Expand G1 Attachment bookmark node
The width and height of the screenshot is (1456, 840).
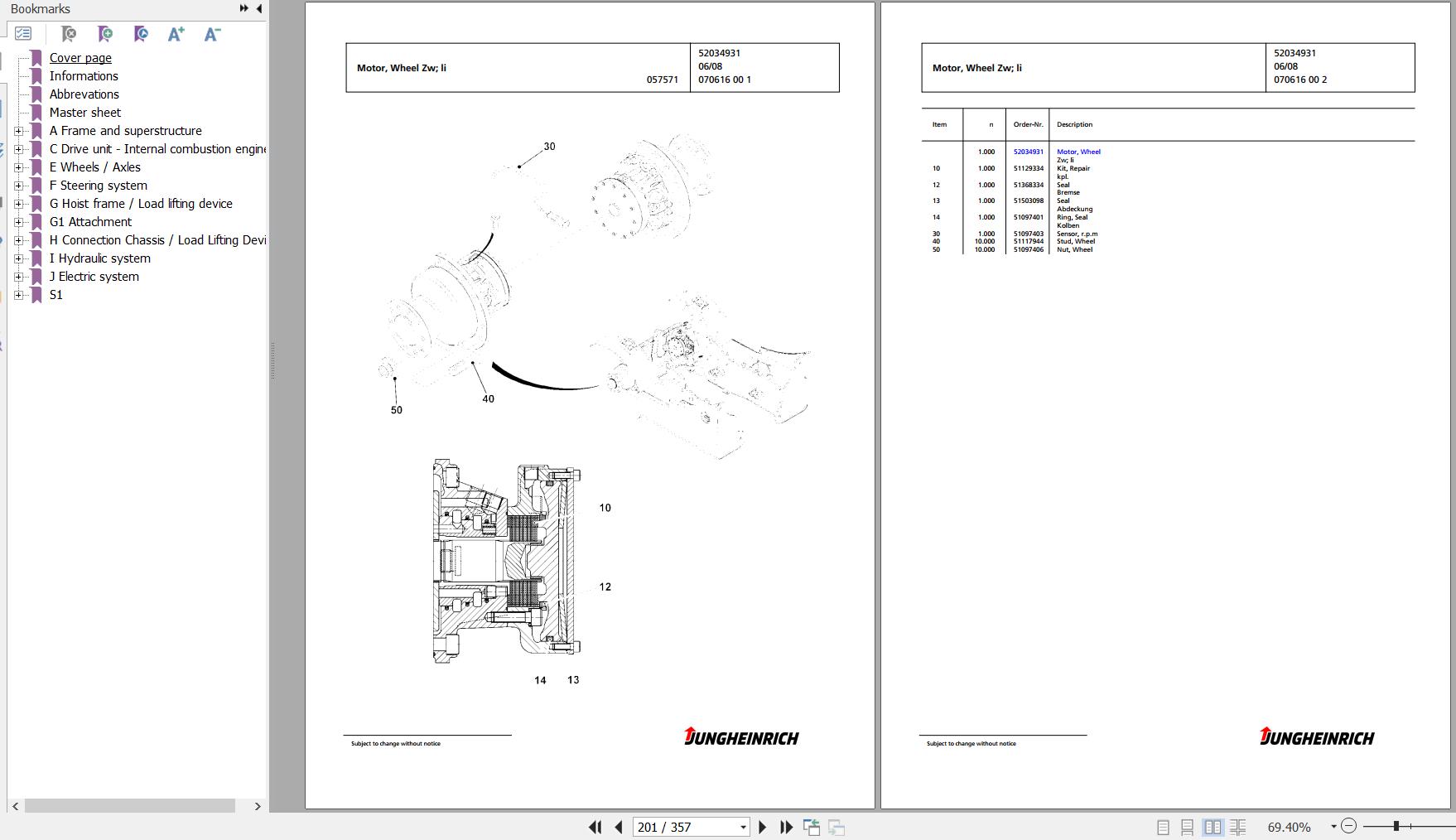tap(19, 222)
